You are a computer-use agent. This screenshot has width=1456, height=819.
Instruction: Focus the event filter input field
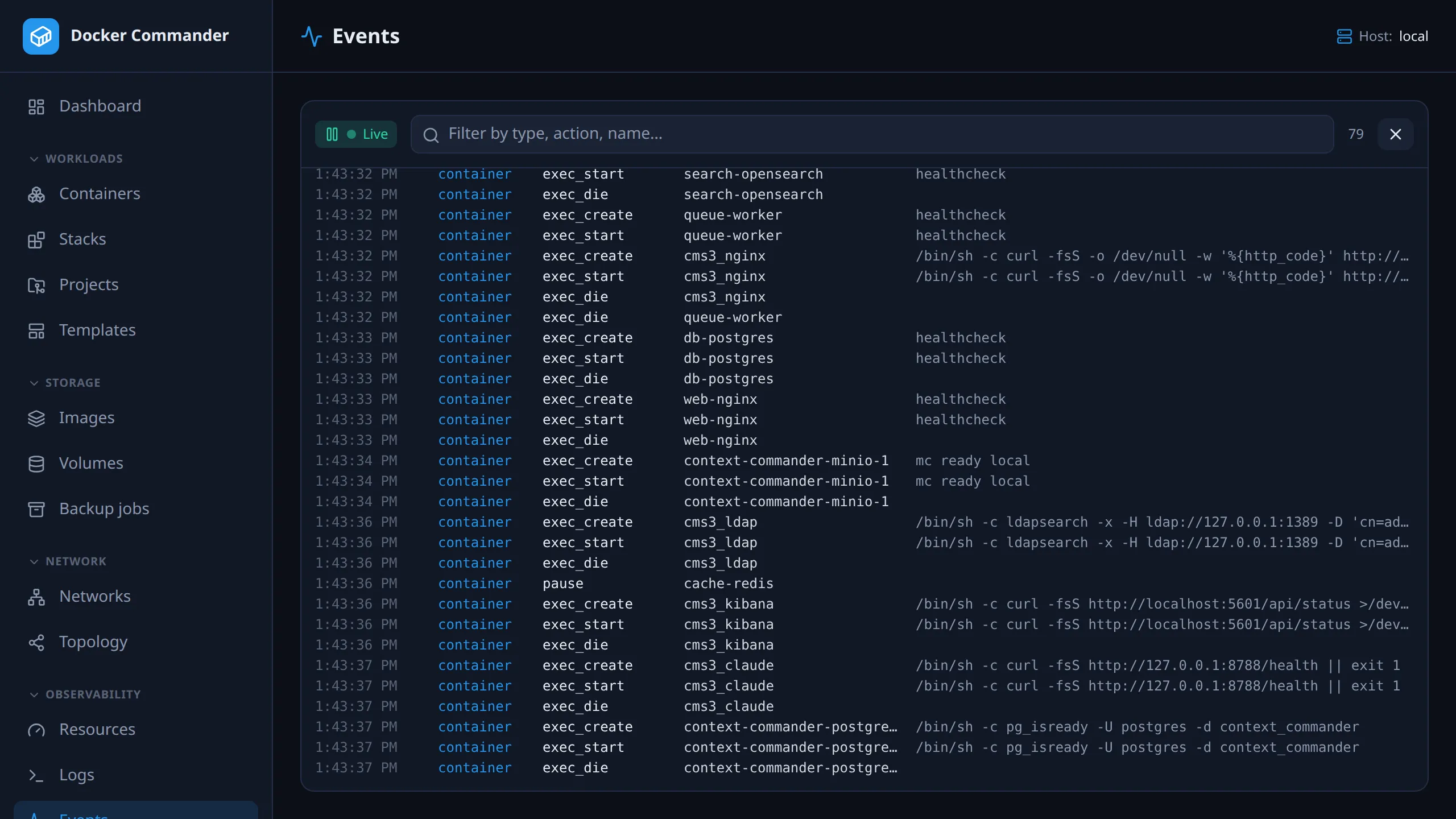tap(872, 134)
